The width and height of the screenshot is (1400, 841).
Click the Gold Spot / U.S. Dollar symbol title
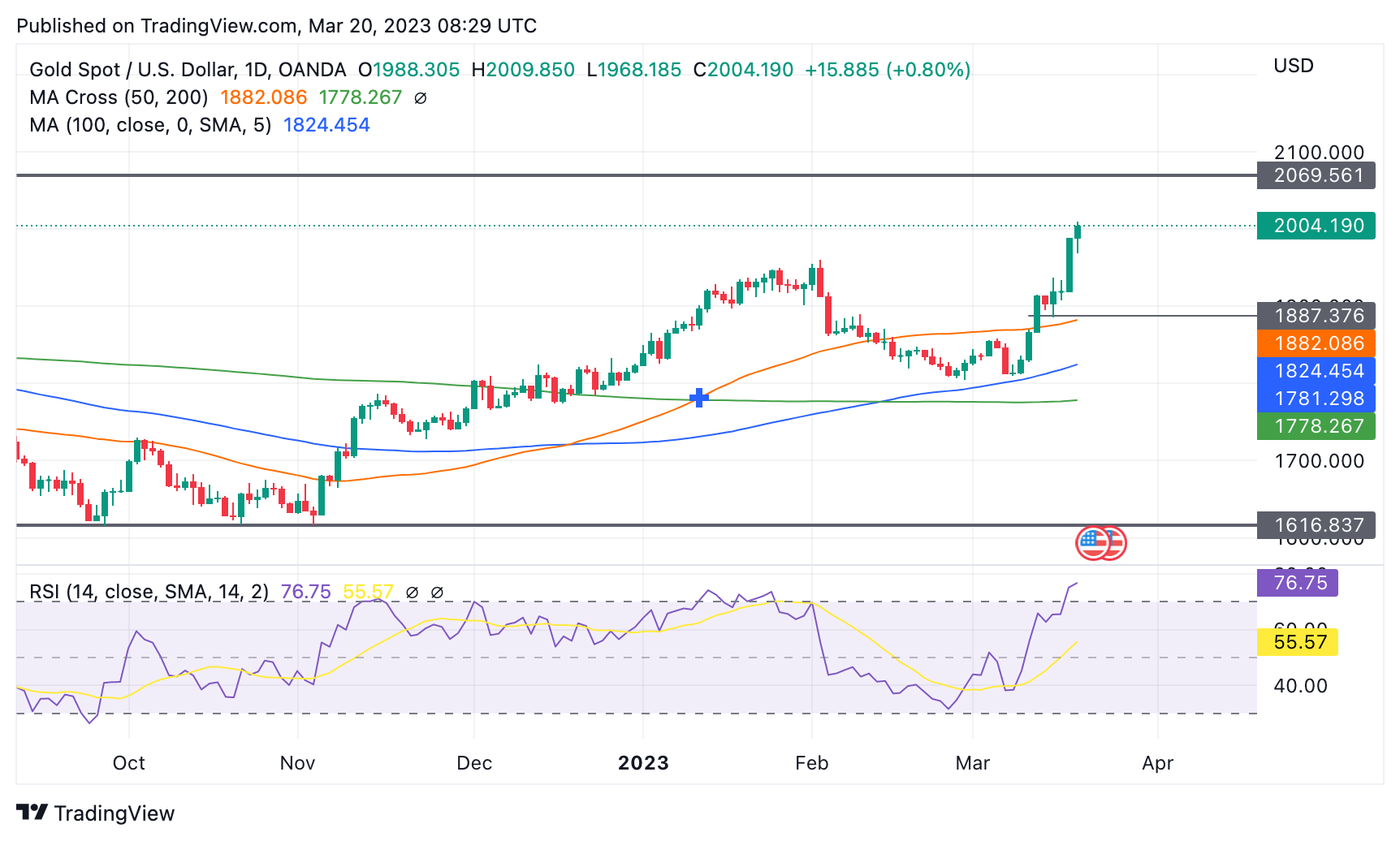tap(188, 70)
